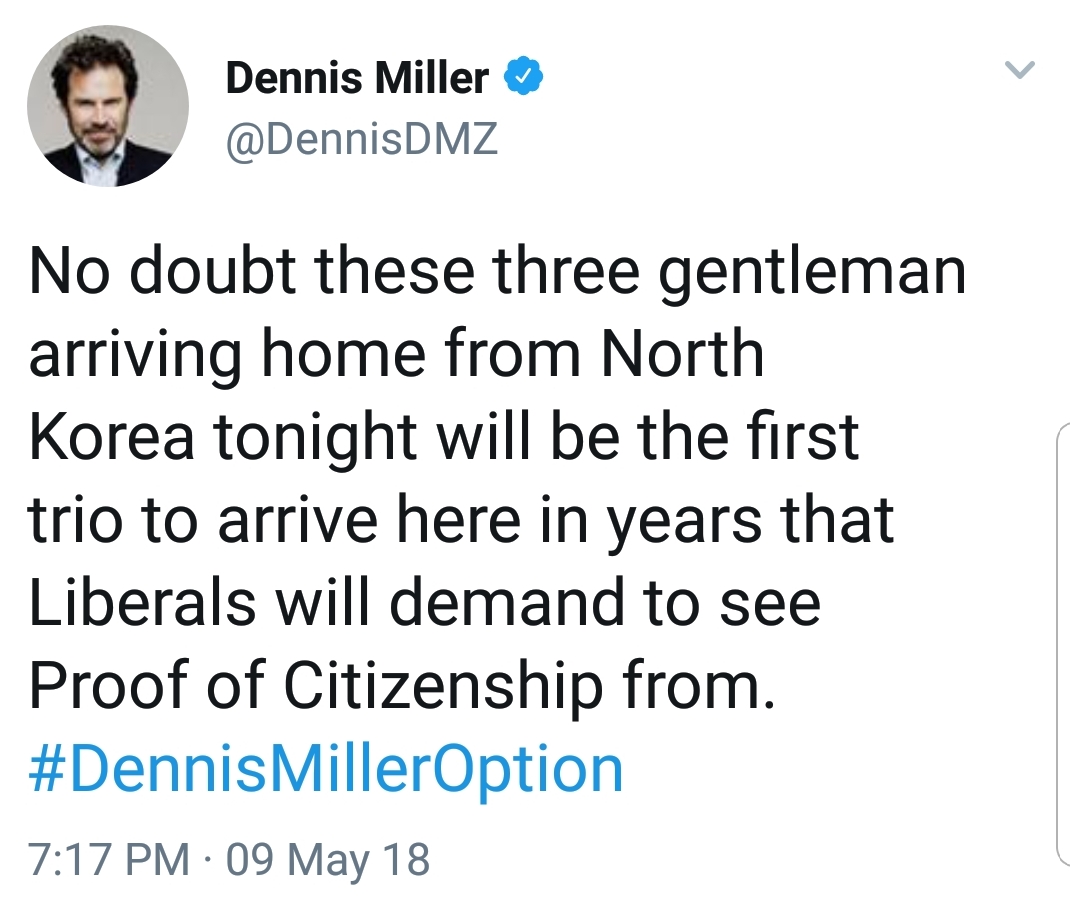Click the blue verified badge
The height and width of the screenshot is (921, 1070).
pos(523,76)
